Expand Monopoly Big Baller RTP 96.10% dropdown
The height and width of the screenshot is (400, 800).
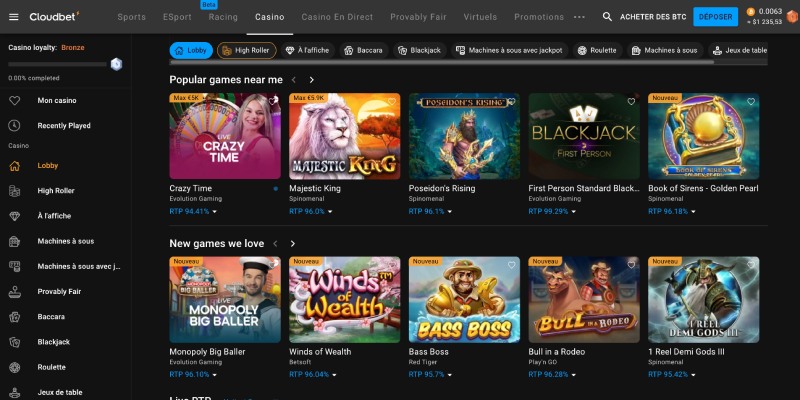coord(215,375)
